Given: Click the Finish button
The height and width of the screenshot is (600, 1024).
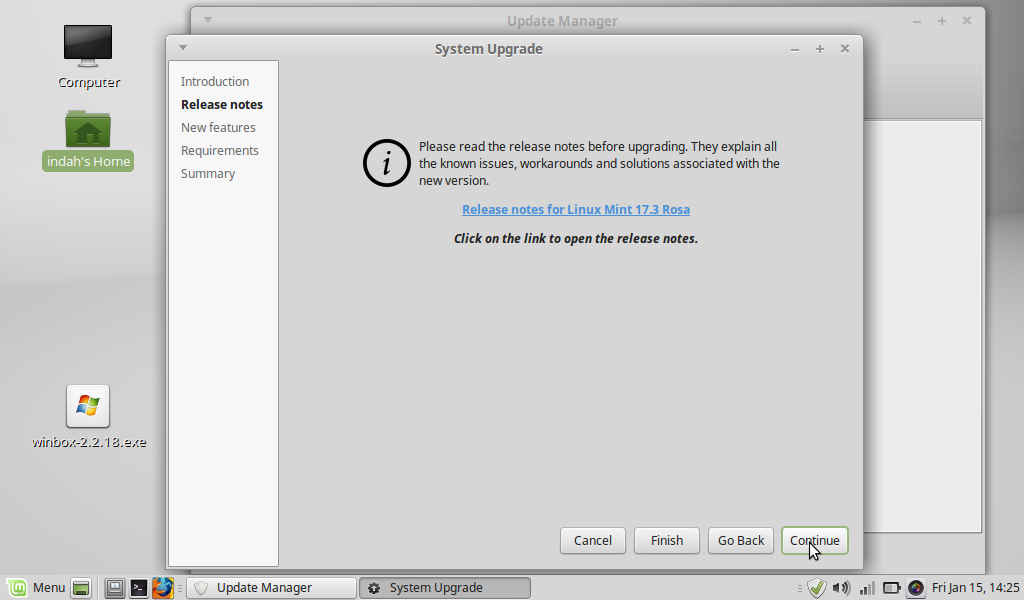Looking at the screenshot, I should click(667, 541).
